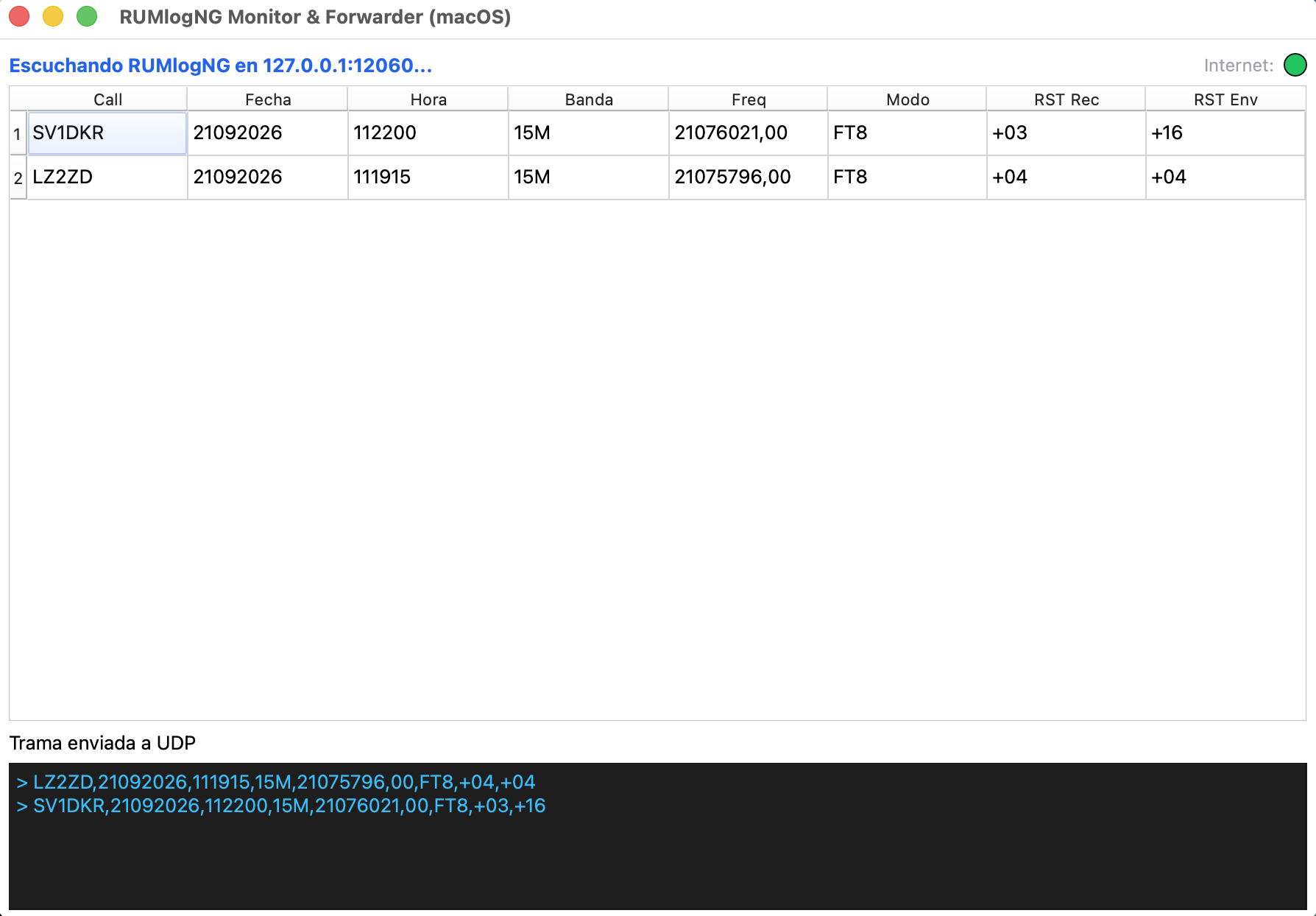
Task: Click the FT8 mode cell for SV1DKR
Action: pos(908,133)
